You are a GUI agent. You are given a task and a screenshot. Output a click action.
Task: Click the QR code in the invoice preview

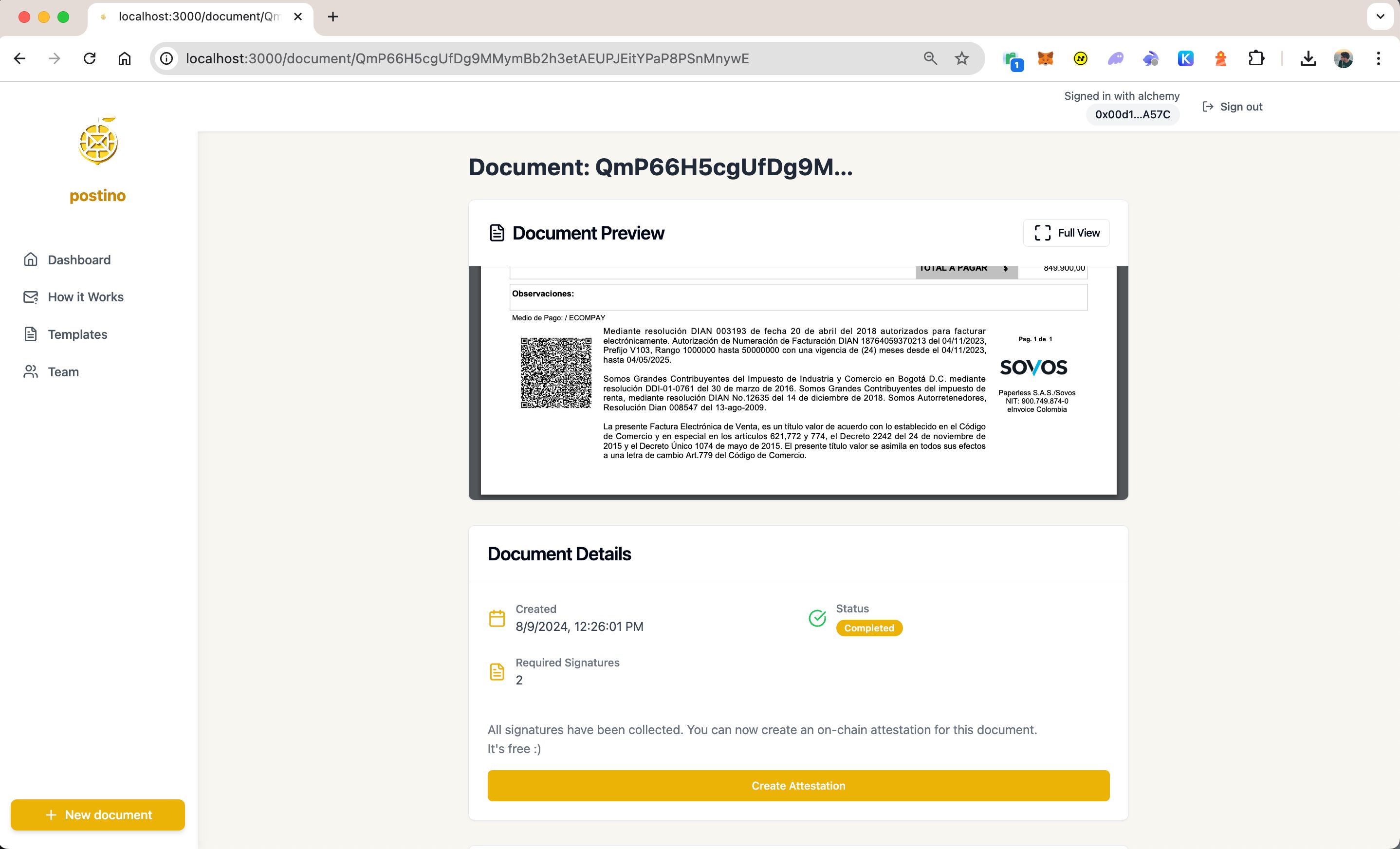pyautogui.click(x=556, y=373)
